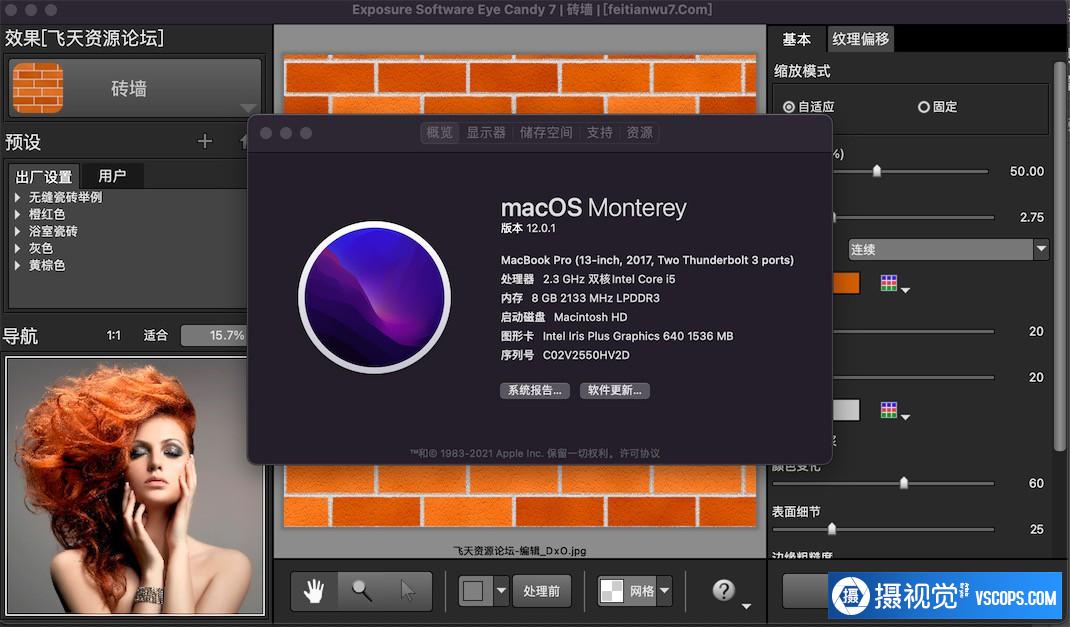Click the 版本 12.0.1 version text
Image resolution: width=1070 pixels, height=627 pixels.
click(x=528, y=228)
